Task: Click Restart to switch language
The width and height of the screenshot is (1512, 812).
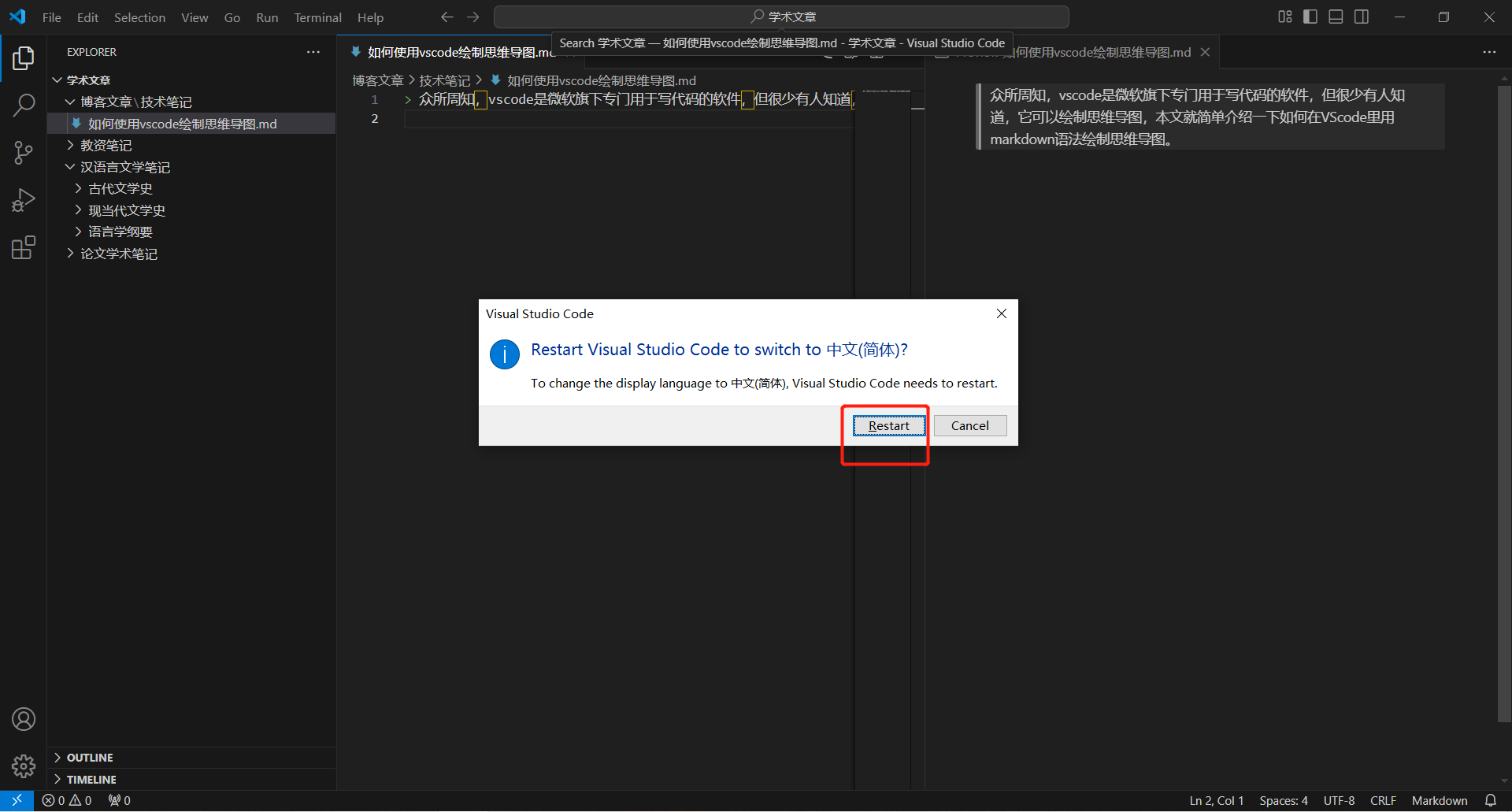Action: coord(889,426)
